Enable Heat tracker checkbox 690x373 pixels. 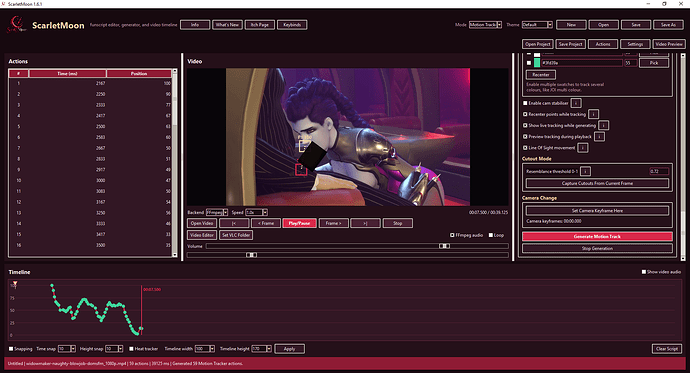pyautogui.click(x=131, y=349)
